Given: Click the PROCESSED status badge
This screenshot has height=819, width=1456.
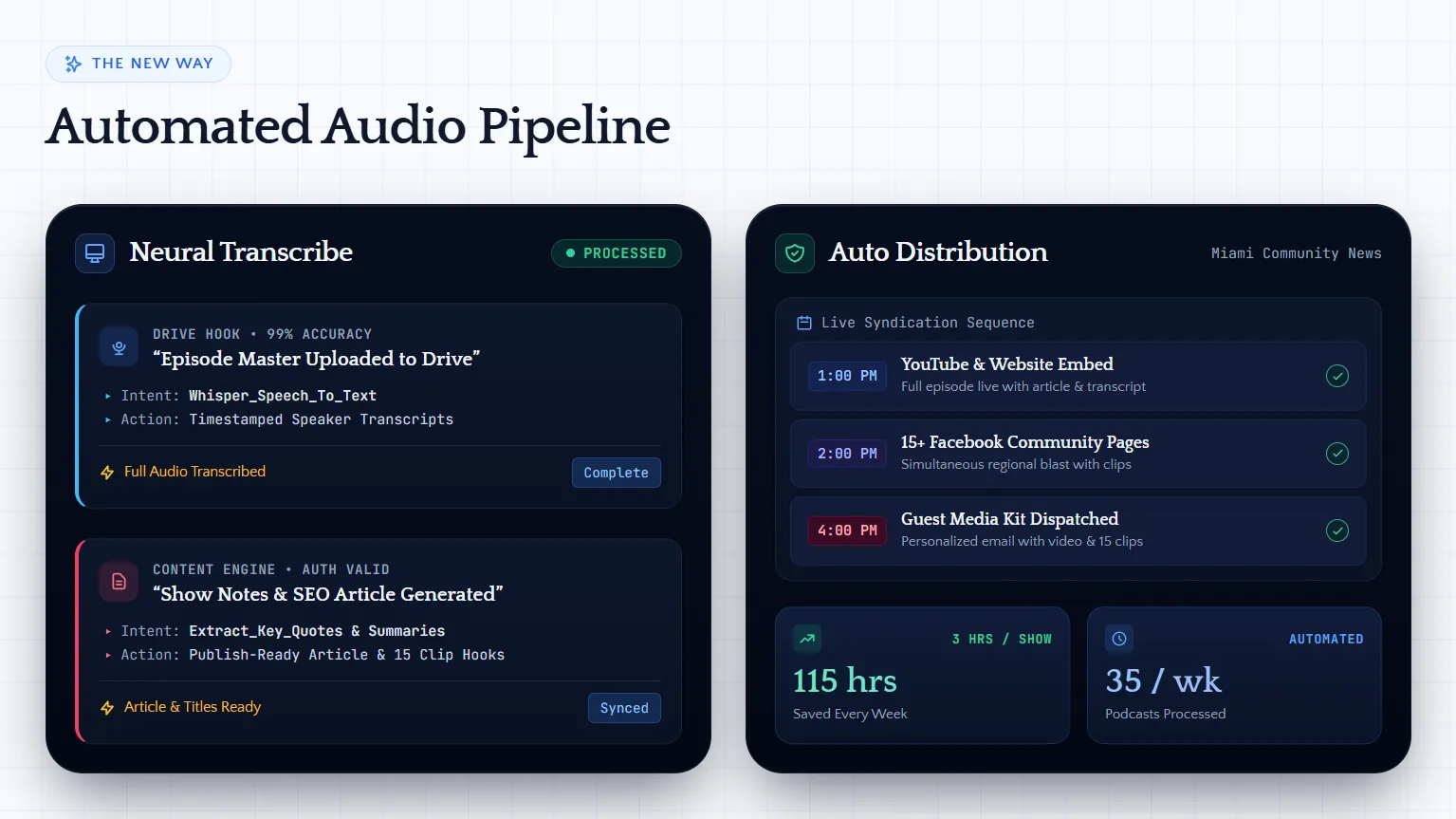Looking at the screenshot, I should click(617, 253).
